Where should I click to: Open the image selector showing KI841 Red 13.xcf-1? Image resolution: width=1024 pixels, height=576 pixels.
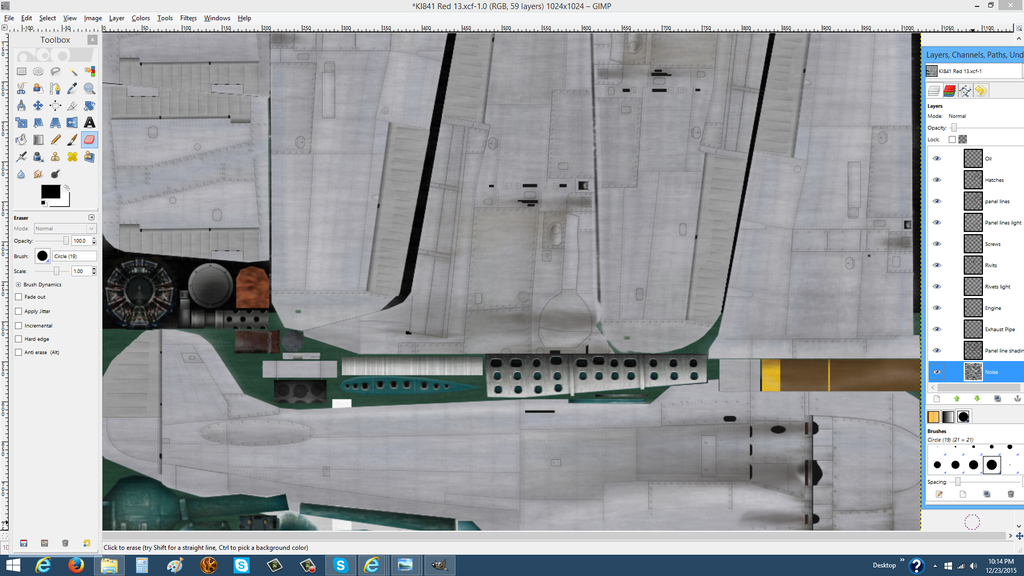974,71
